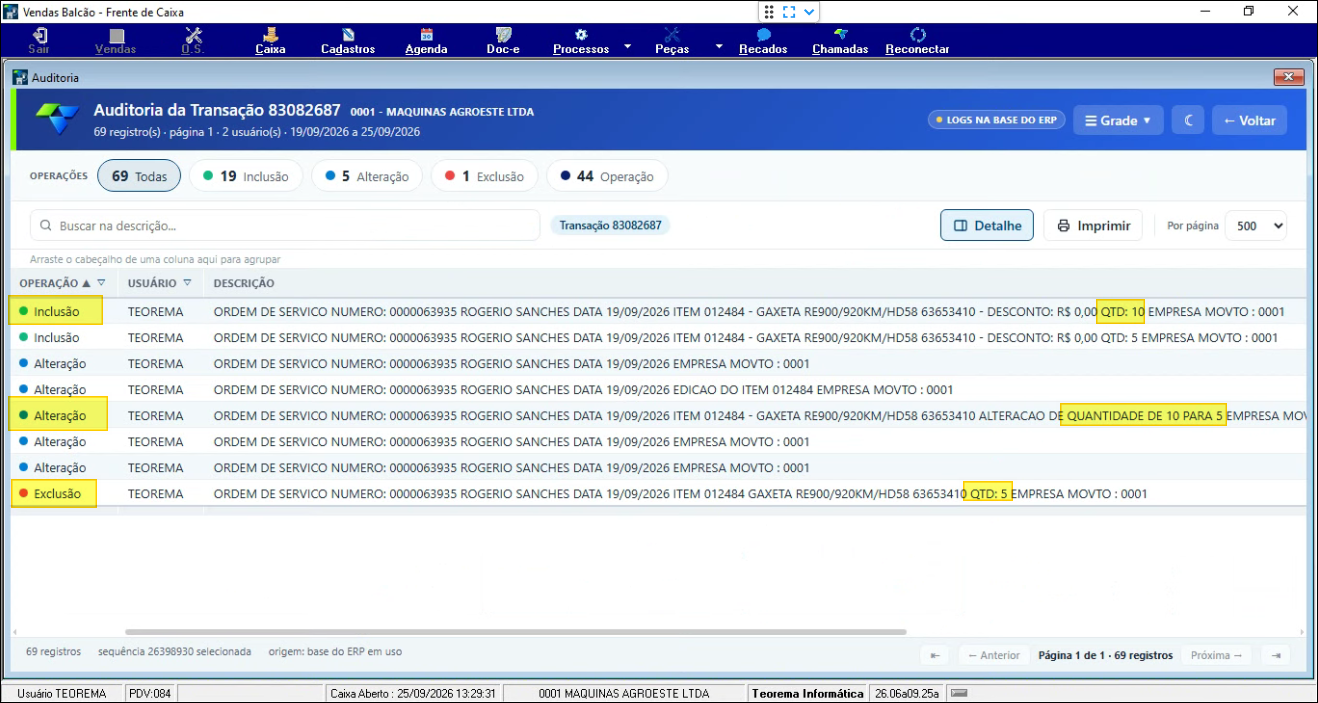Image resolution: width=1318 pixels, height=703 pixels.
Task: Click the DESCRIÇÃO column header
Action: [x=244, y=283]
